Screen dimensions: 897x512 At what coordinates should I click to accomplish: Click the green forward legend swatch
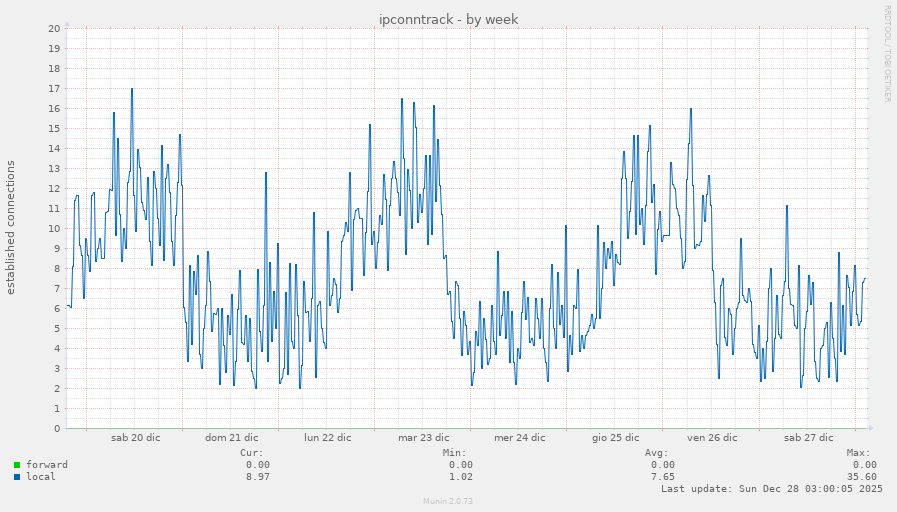click(x=17, y=465)
